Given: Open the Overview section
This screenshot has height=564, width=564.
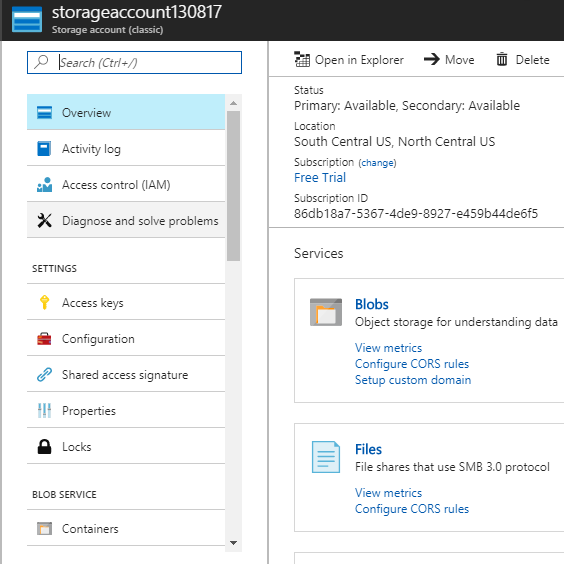Looking at the screenshot, I should click(x=126, y=112).
